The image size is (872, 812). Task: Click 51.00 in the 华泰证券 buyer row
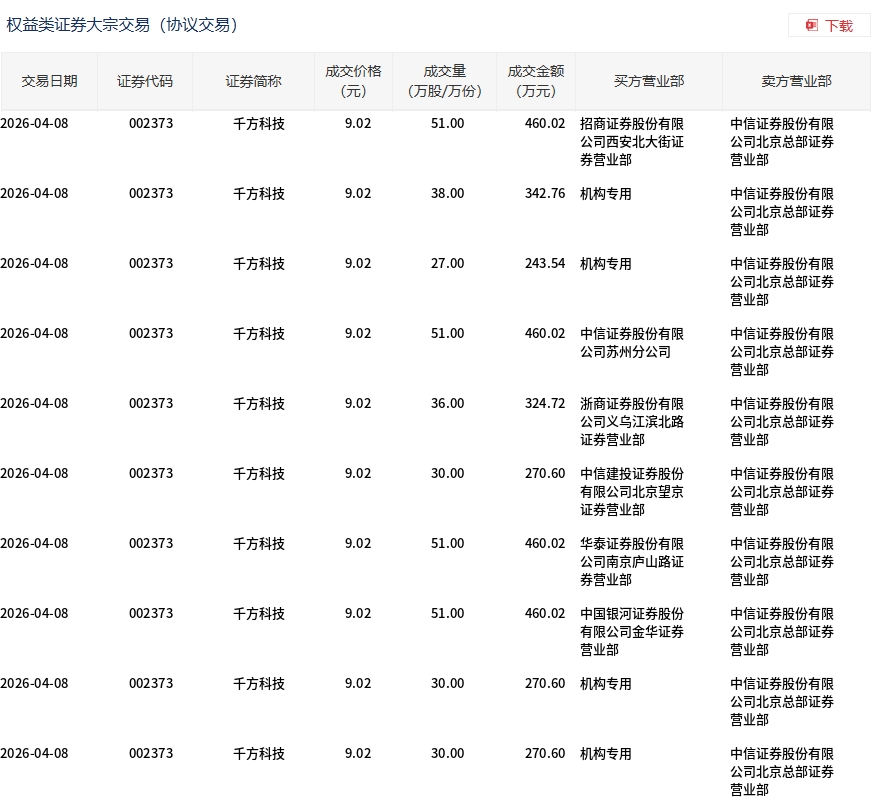(x=447, y=543)
